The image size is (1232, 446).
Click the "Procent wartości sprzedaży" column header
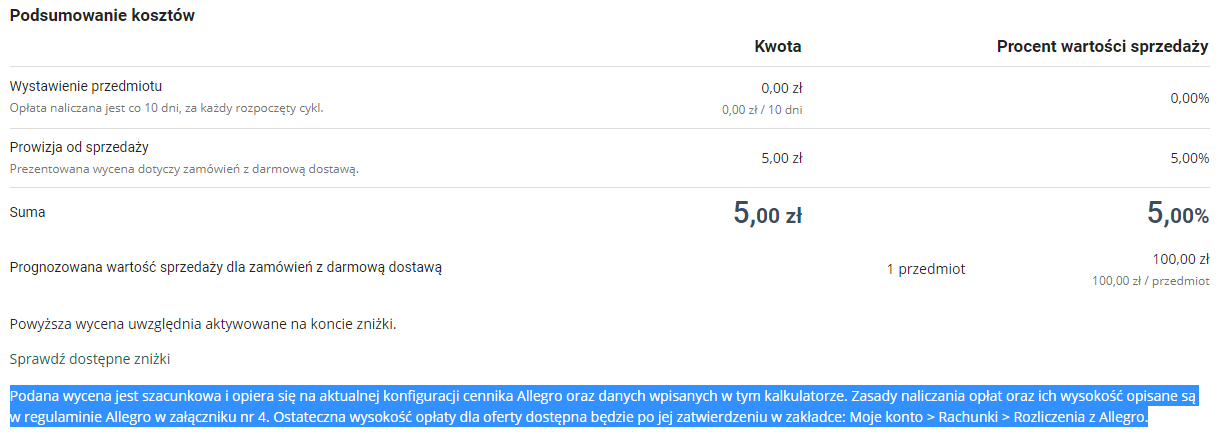point(1102,46)
